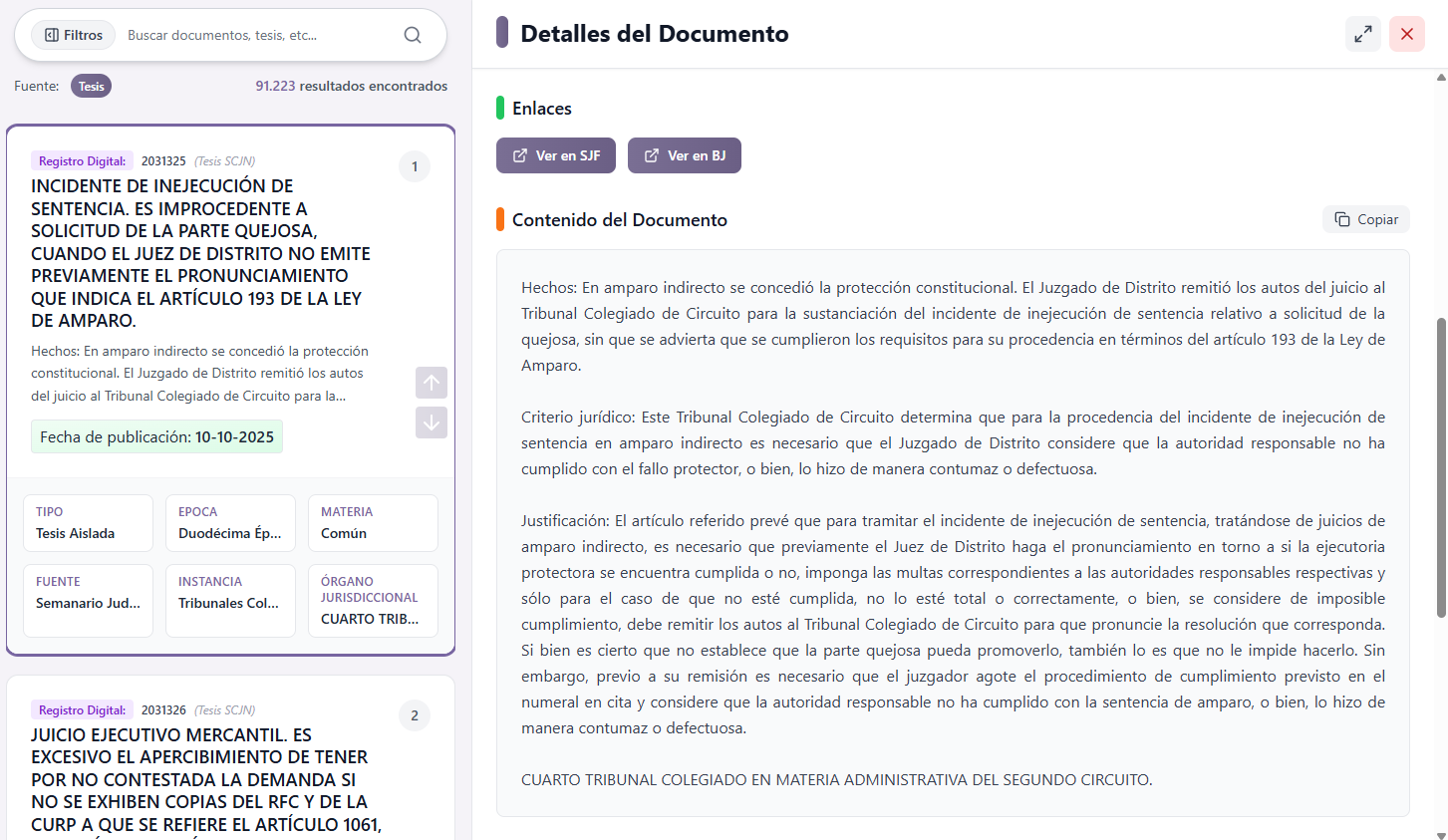Image resolution: width=1448 pixels, height=840 pixels.
Task: Click the down arrow on the first result card
Action: pos(431,421)
